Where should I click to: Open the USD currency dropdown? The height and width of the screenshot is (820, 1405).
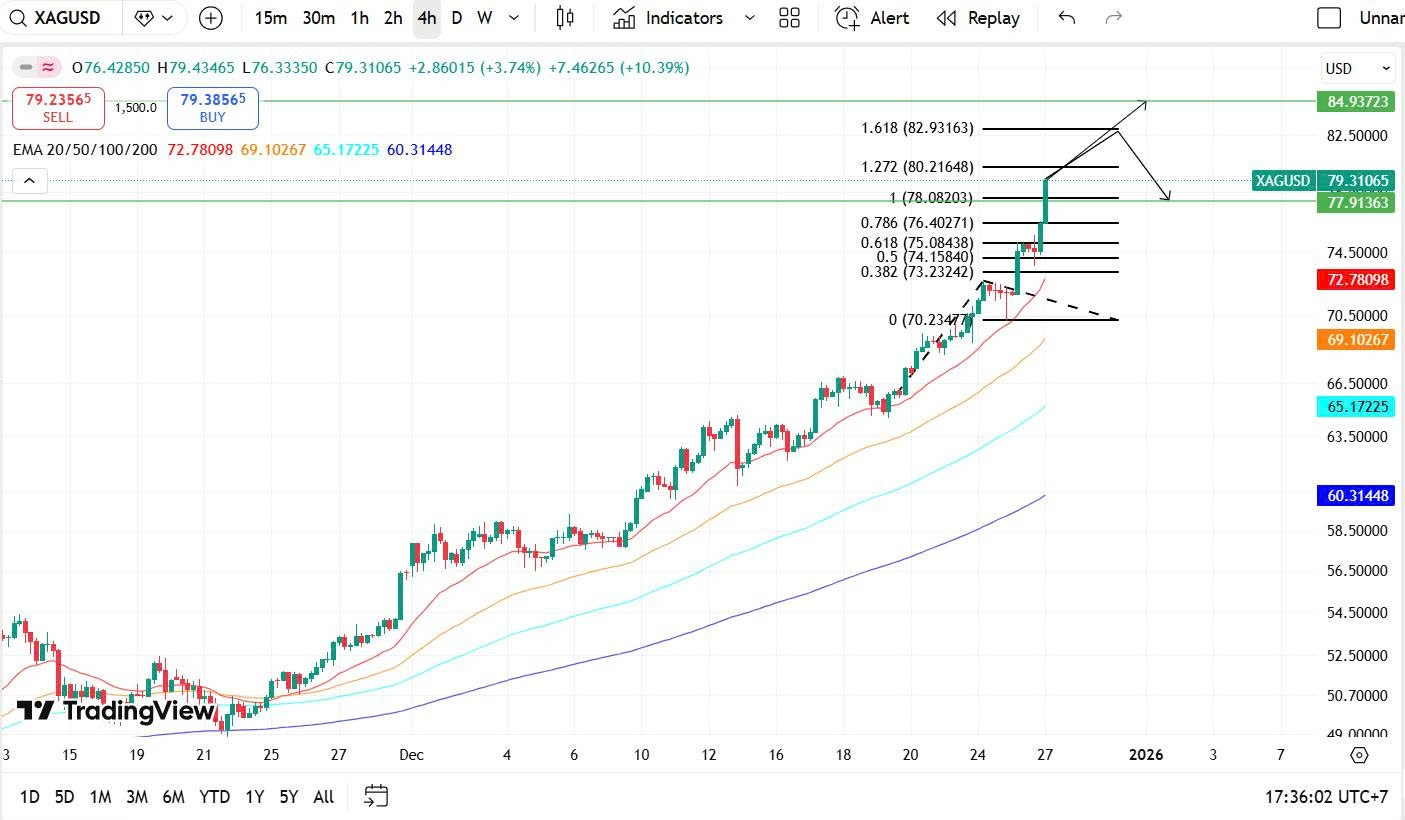pos(1358,69)
